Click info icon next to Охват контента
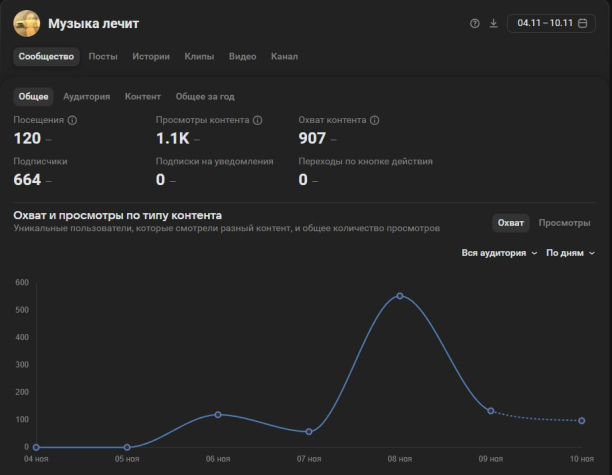The width and height of the screenshot is (612, 475). click(375, 120)
